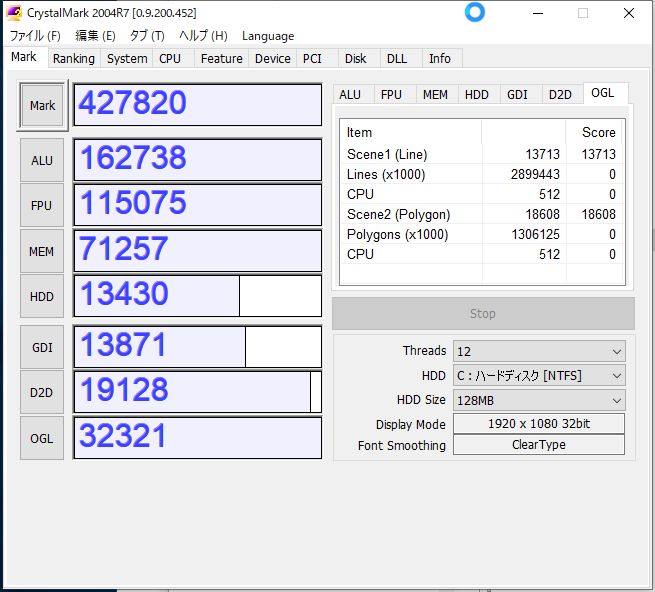The width and height of the screenshot is (655, 592).
Task: Open the CPU main tab
Action: point(170,58)
